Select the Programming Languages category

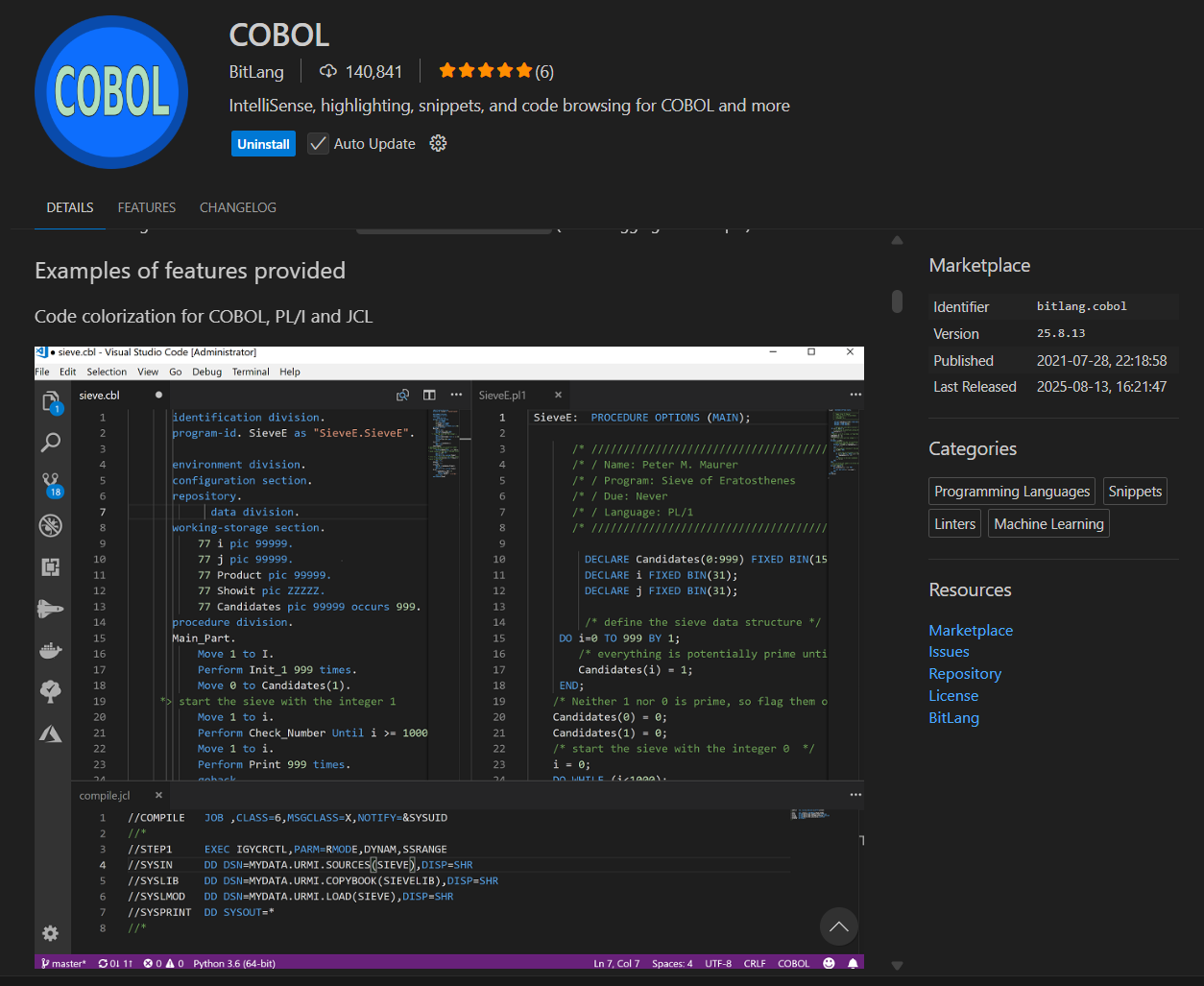1011,491
